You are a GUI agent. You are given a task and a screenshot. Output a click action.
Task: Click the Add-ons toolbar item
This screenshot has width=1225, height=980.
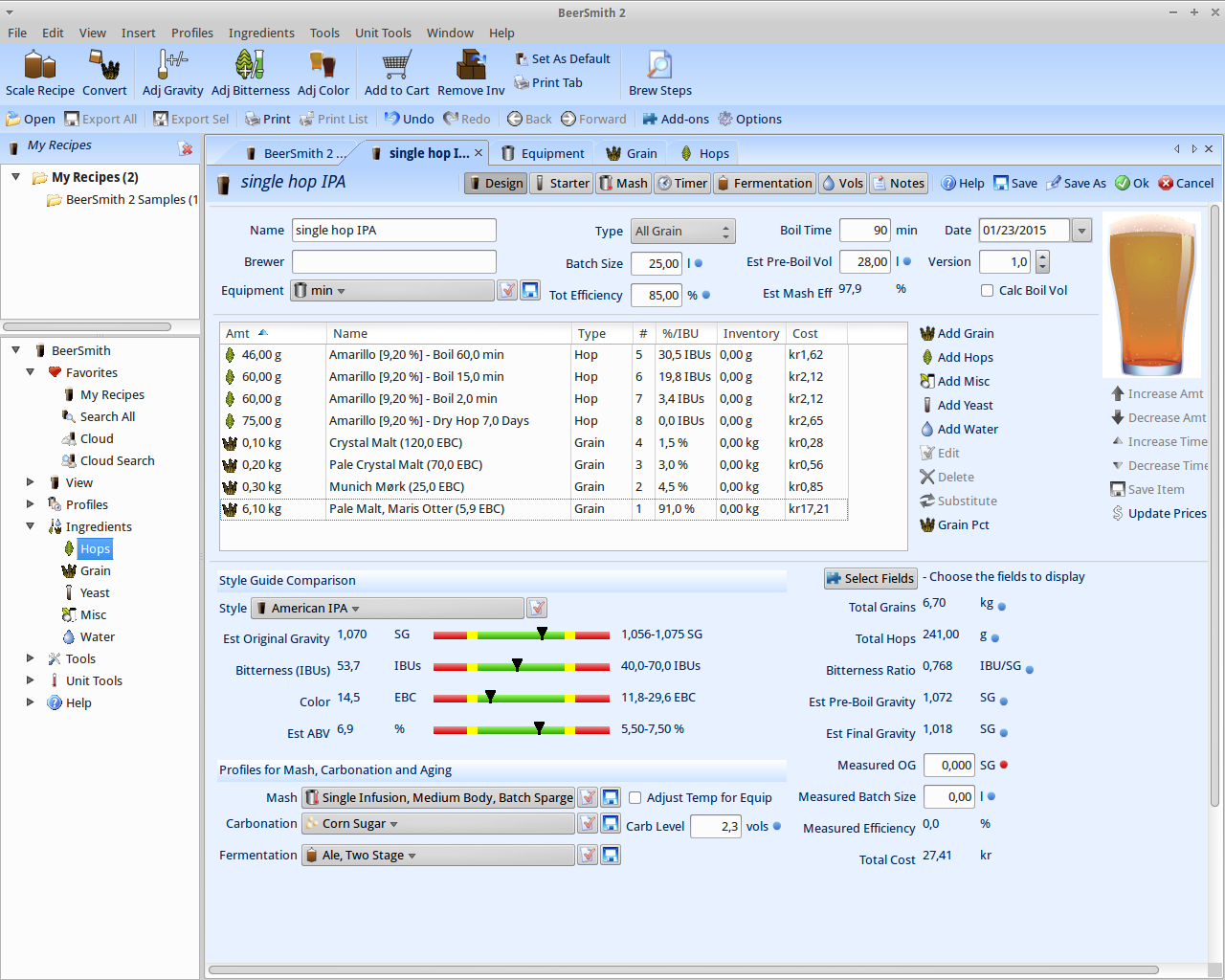(676, 119)
